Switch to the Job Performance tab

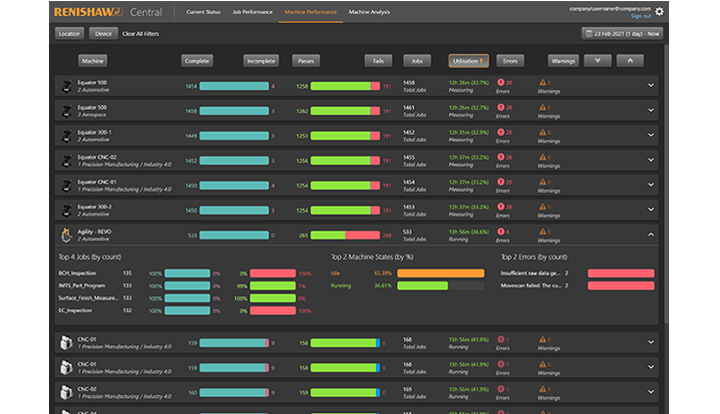click(252, 12)
